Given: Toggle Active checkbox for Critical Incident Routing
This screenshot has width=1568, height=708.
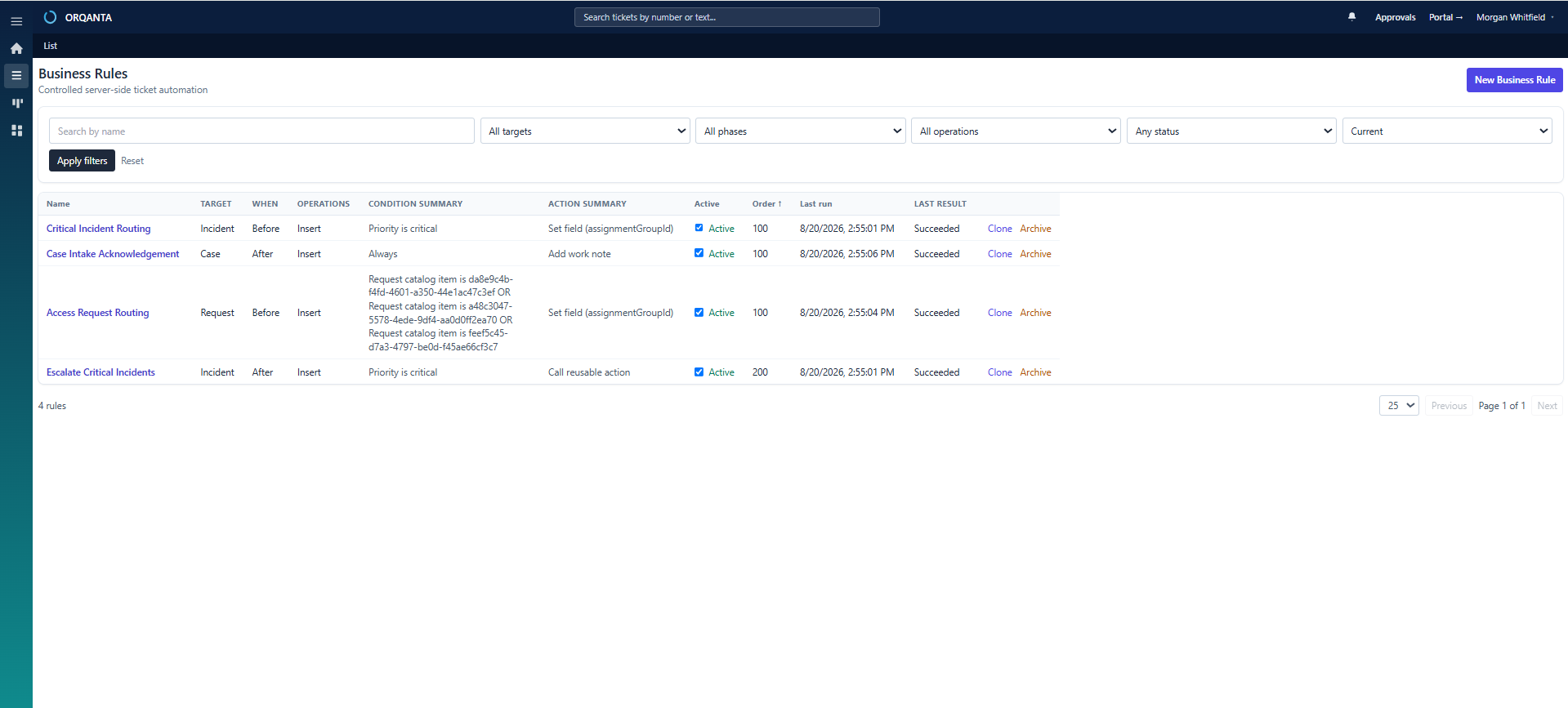Looking at the screenshot, I should tap(699, 228).
